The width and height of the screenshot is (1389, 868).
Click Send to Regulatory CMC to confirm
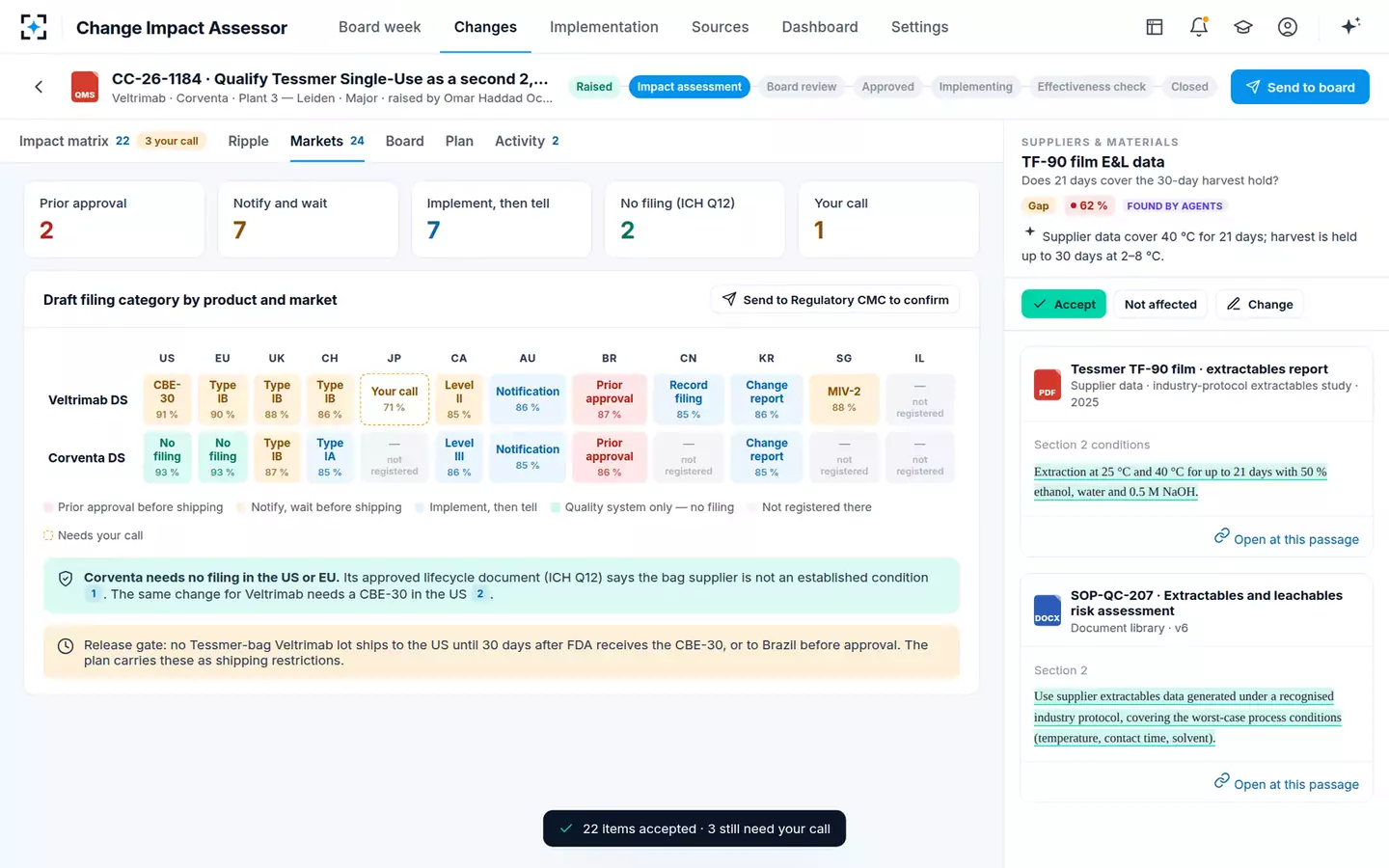click(x=835, y=300)
